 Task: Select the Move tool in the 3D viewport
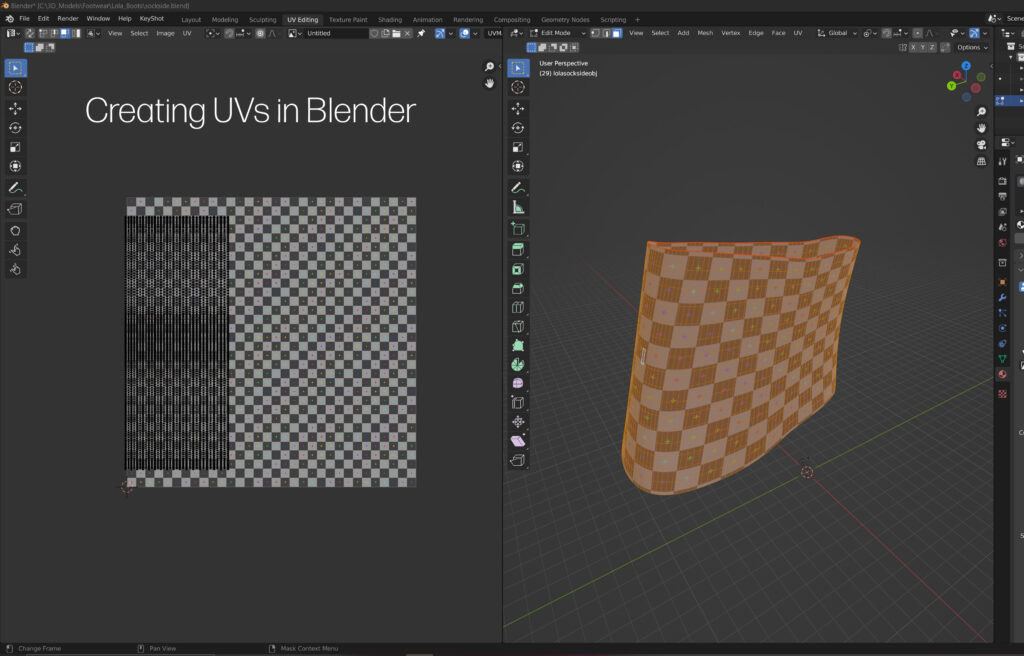[518, 108]
